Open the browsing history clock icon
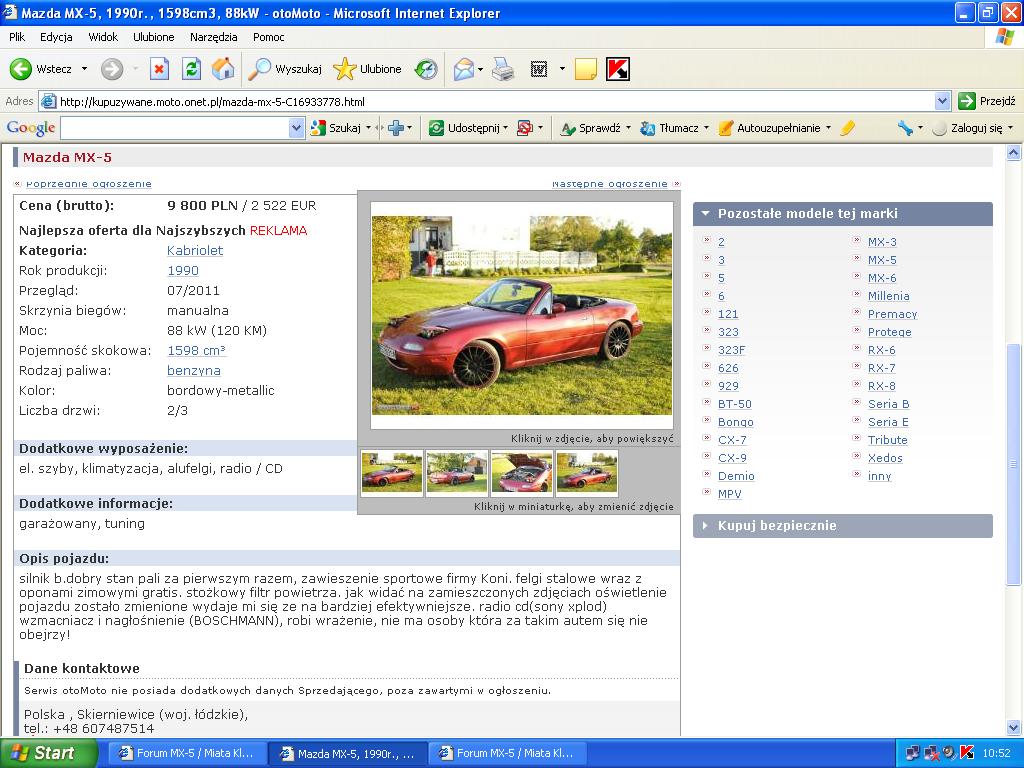Viewport: 1024px width, 768px height. coord(426,69)
